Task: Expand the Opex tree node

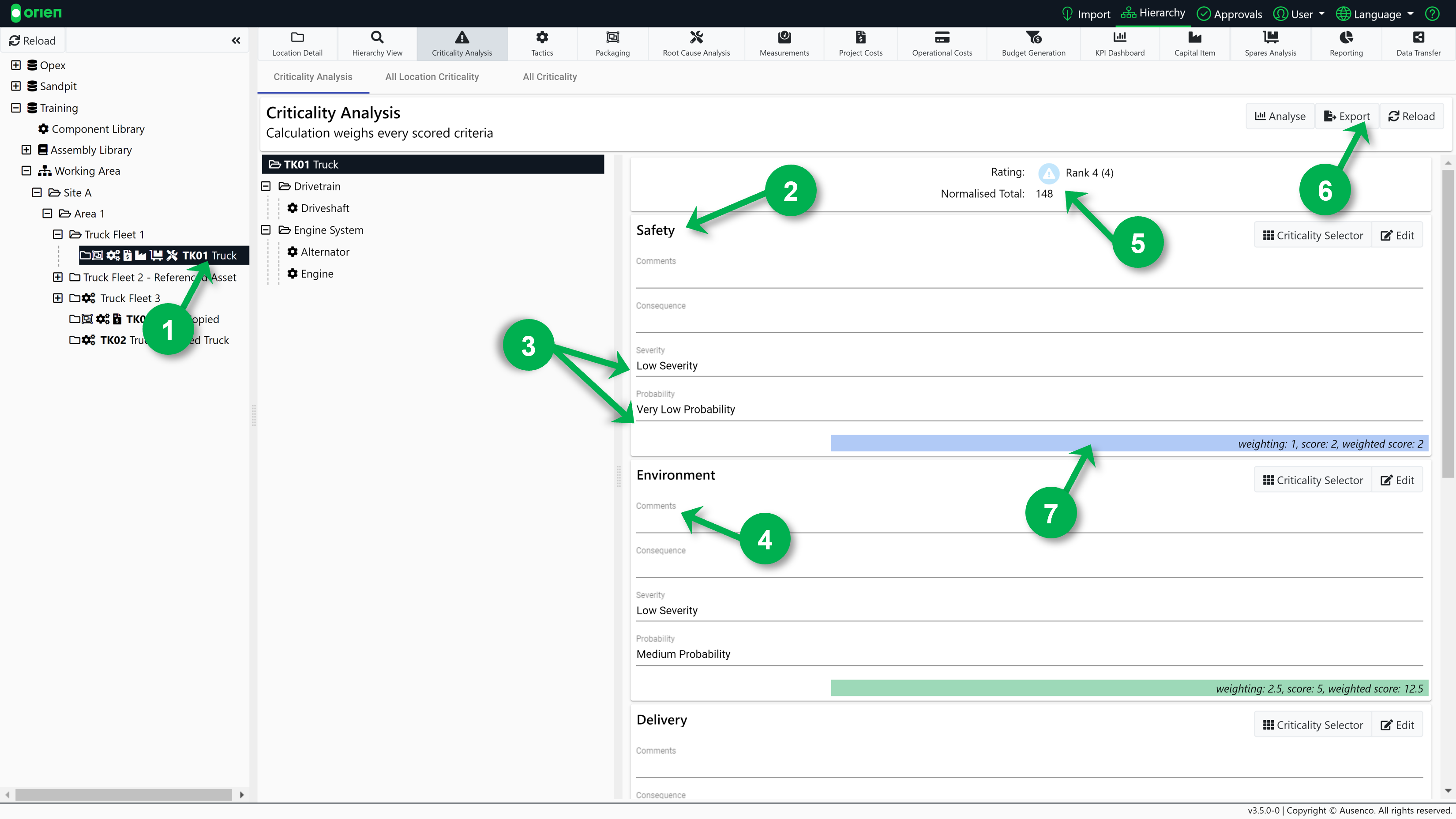Action: pos(16,65)
